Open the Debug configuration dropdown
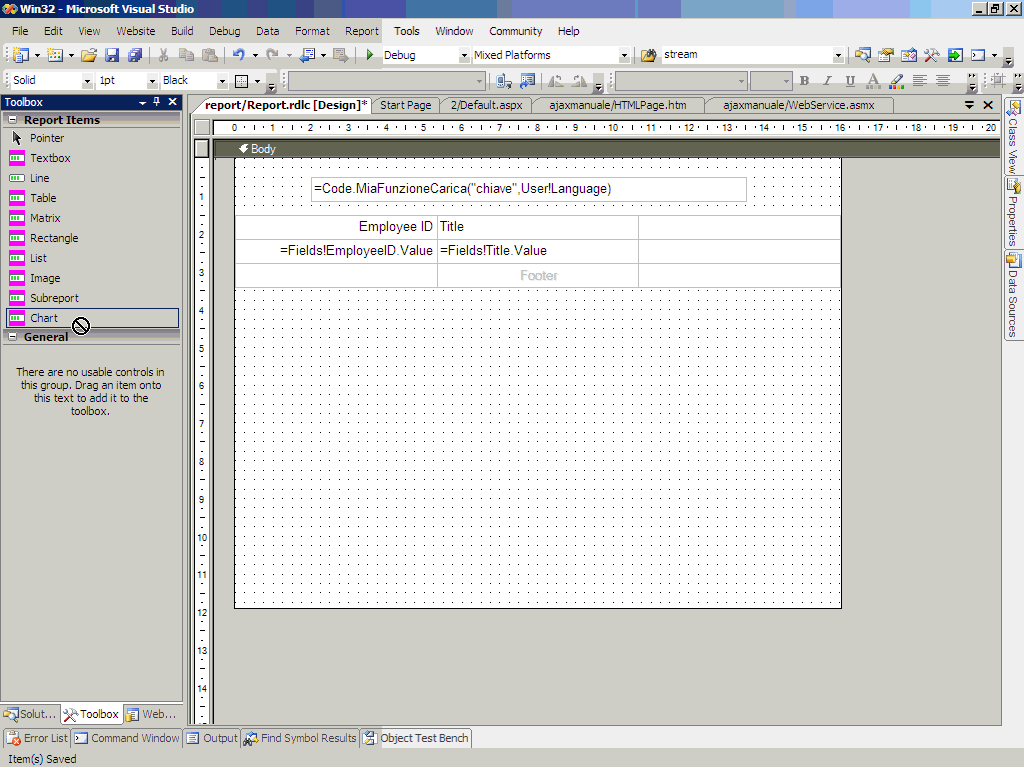1024x768 pixels. coord(464,56)
